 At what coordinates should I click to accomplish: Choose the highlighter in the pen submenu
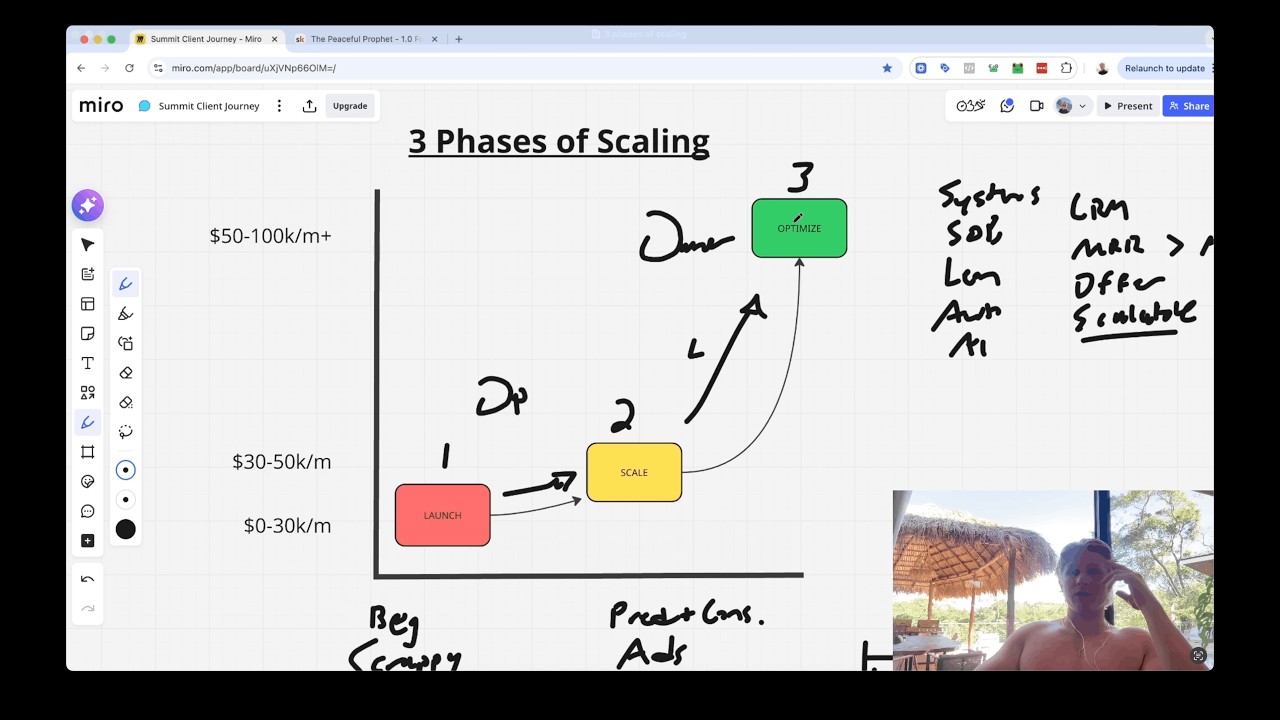pos(126,314)
